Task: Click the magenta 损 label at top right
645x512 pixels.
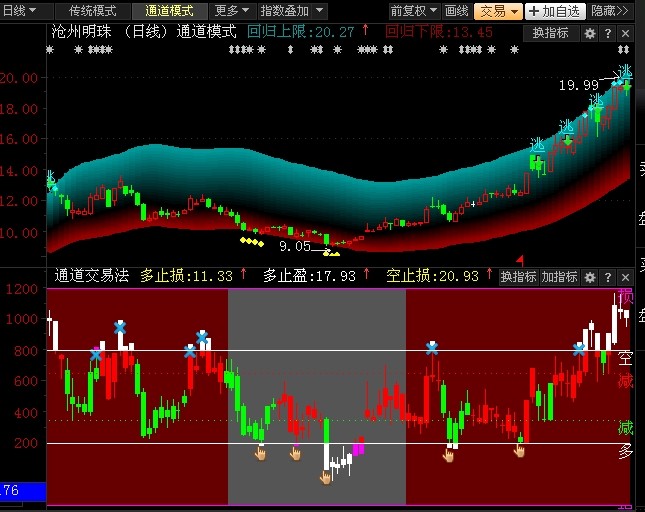Action: (625, 296)
